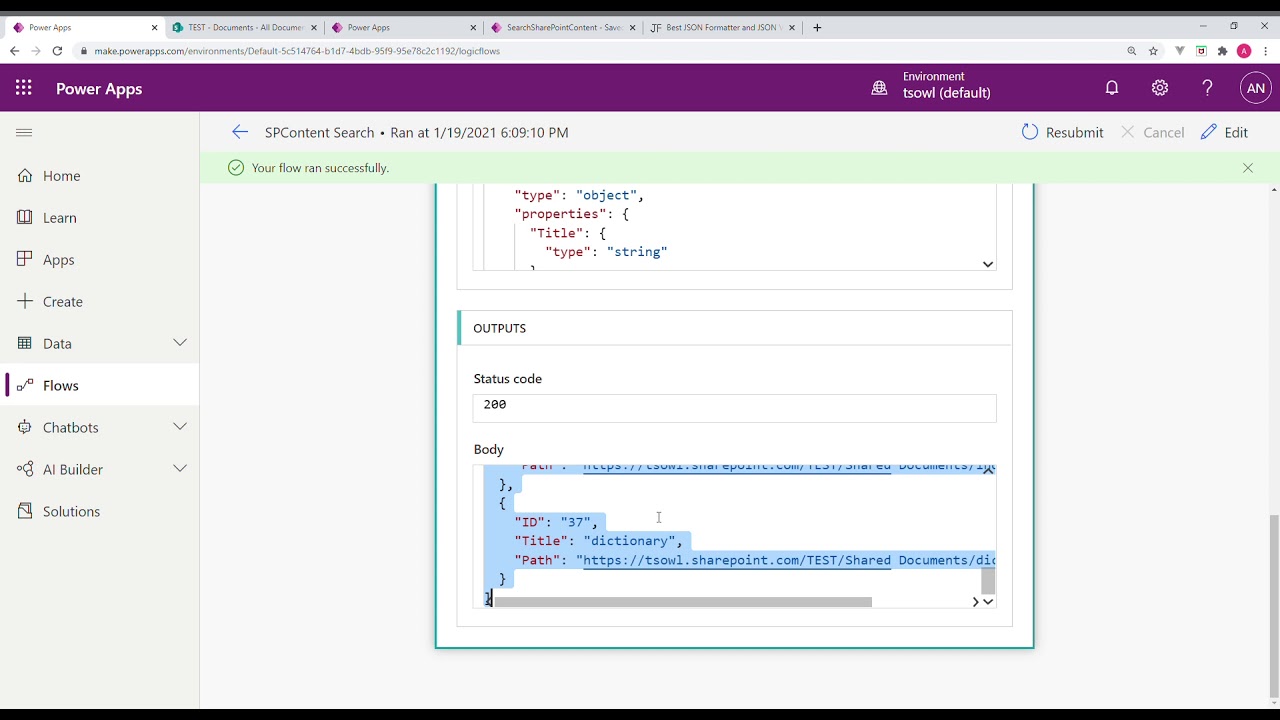Click the Body box top-right up arrow
The width and height of the screenshot is (1280, 720).
(988, 470)
